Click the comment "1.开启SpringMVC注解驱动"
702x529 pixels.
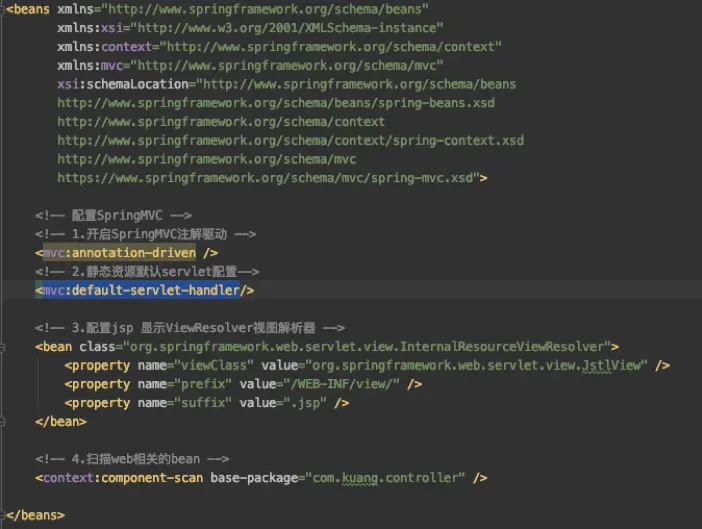(146, 234)
